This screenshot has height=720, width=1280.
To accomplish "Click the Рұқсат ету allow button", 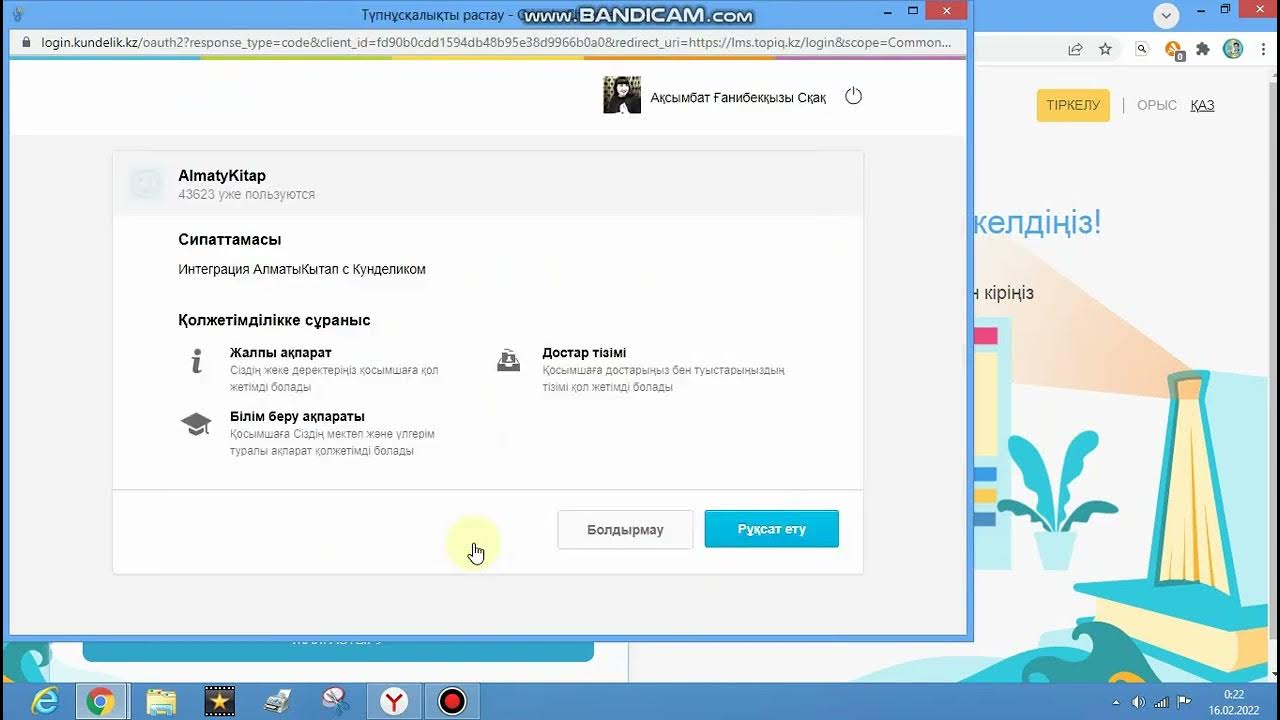I will click(x=772, y=529).
